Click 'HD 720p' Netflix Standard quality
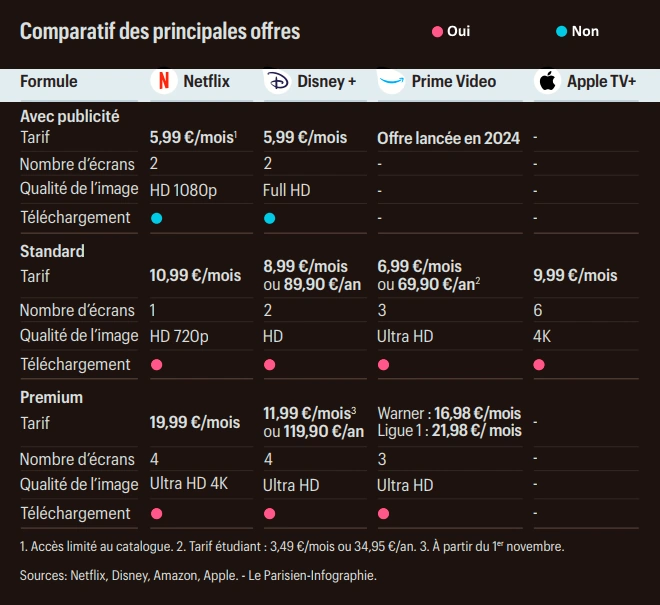 click(x=179, y=337)
